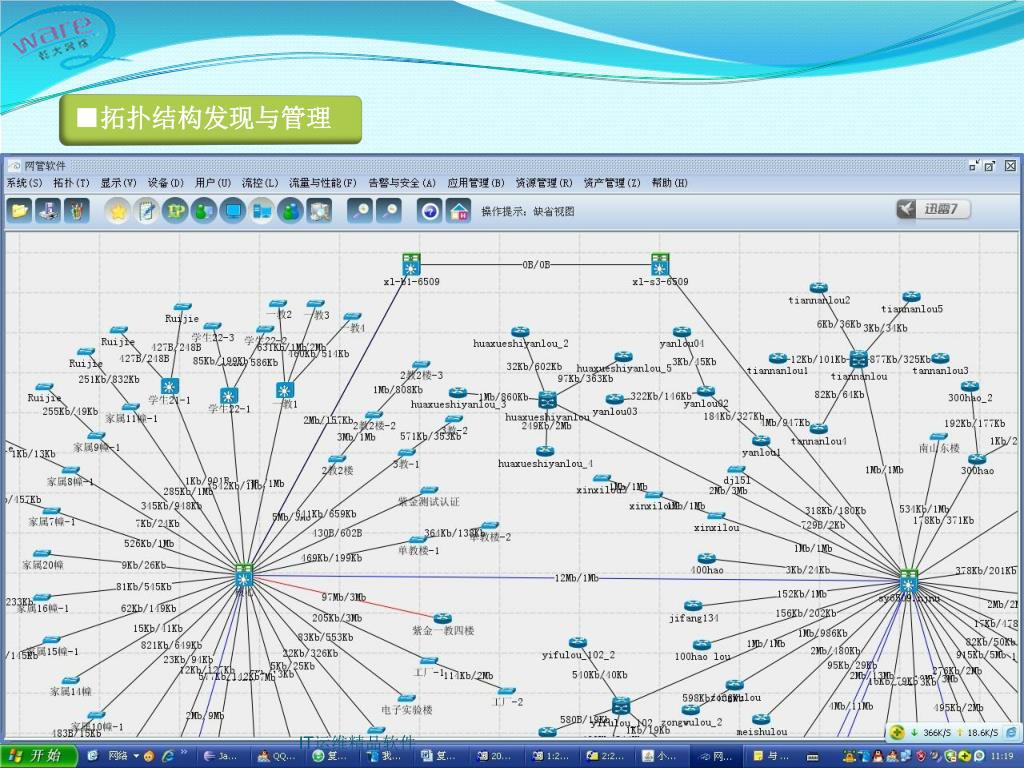Select the tiannanlou switch node
The height and width of the screenshot is (768, 1024).
pyautogui.click(x=859, y=359)
